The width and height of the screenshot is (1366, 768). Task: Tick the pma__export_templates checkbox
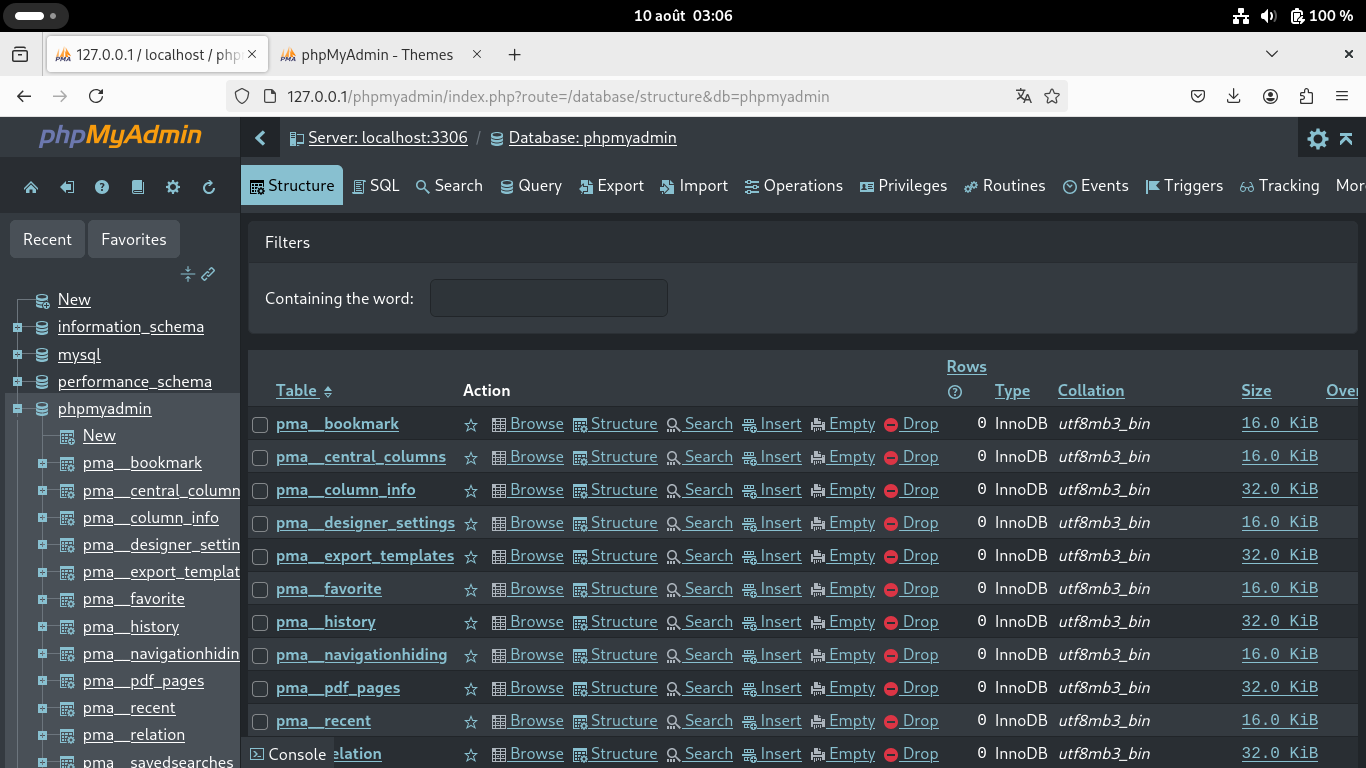pos(260,557)
